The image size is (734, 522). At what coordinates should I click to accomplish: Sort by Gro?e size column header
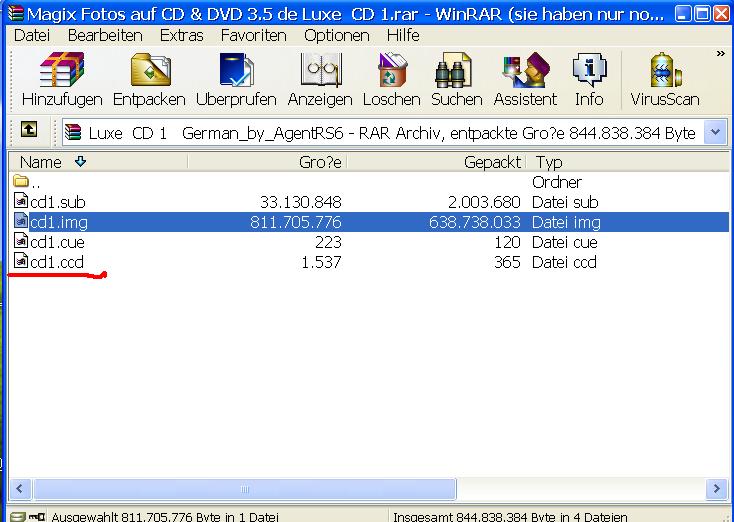(267, 162)
